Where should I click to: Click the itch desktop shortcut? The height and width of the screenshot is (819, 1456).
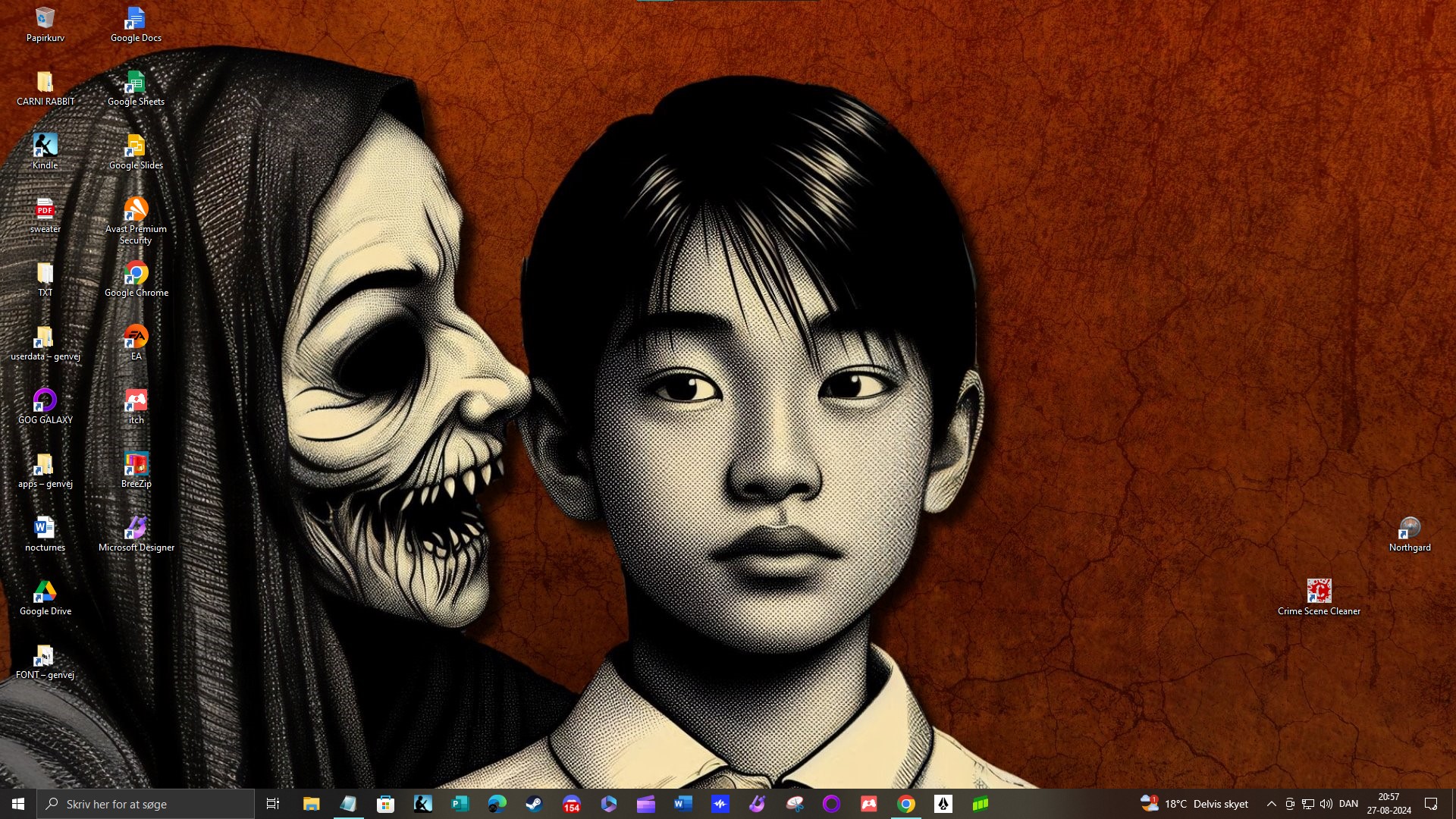coord(136,400)
